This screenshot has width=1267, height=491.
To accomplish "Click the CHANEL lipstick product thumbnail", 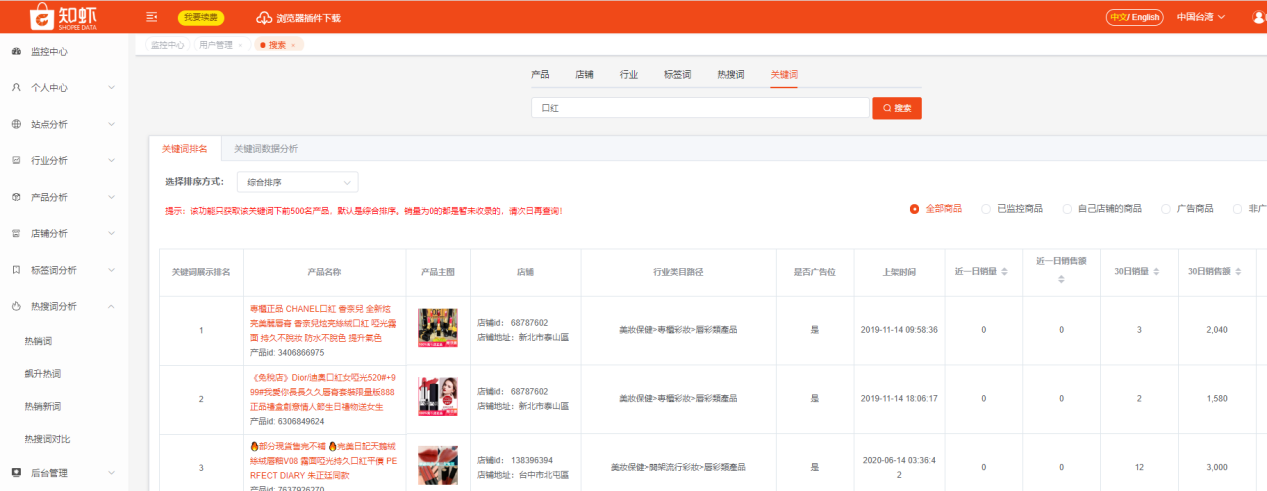I will click(x=438, y=328).
